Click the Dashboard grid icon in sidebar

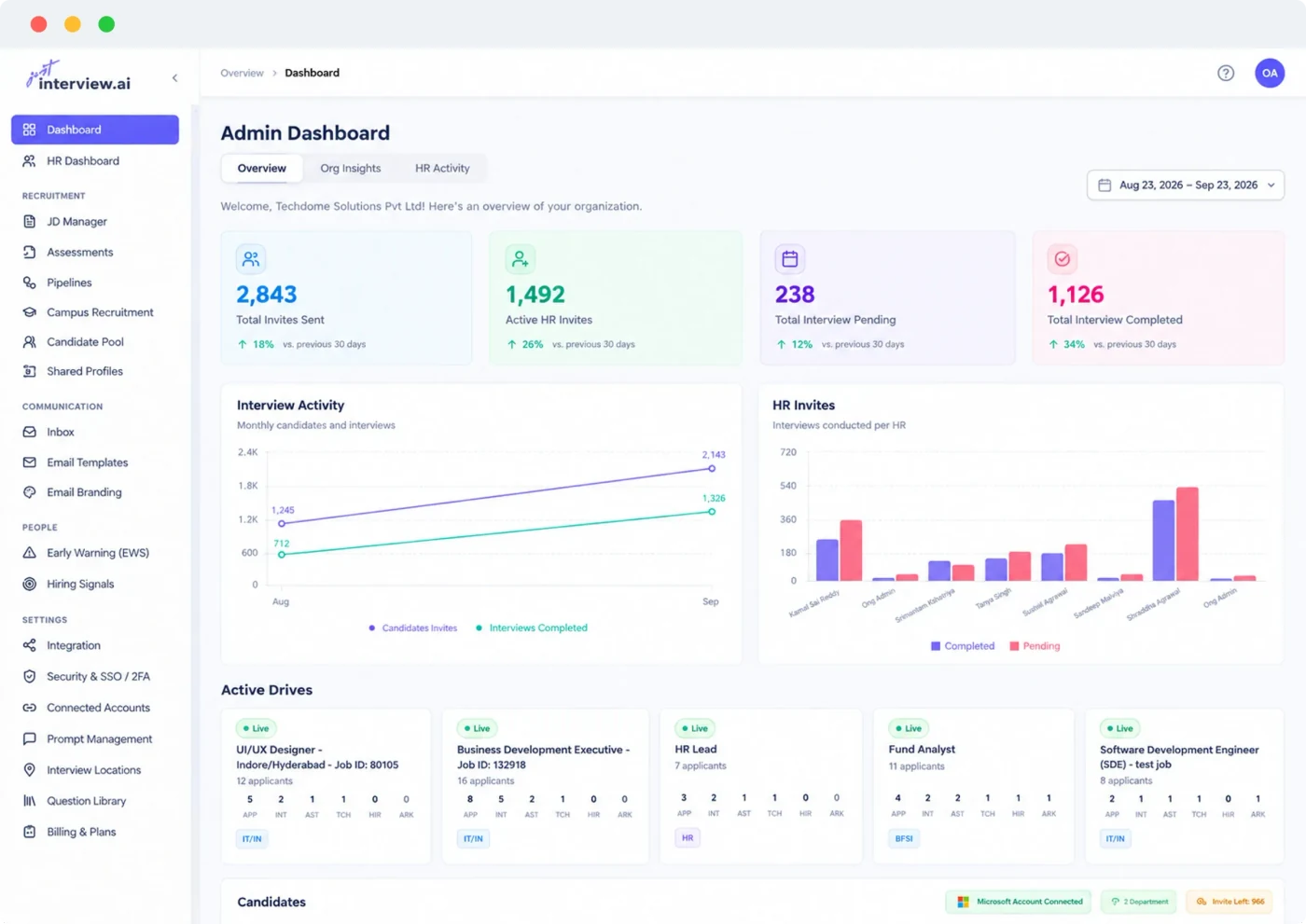pyautogui.click(x=30, y=130)
